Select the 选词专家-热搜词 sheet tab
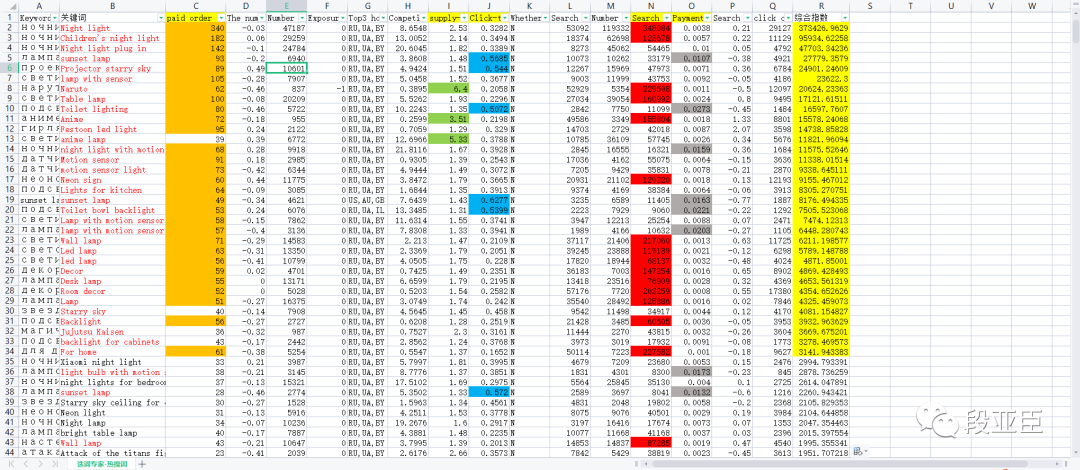Image resolution: width=1080 pixels, height=470 pixels. [101, 464]
